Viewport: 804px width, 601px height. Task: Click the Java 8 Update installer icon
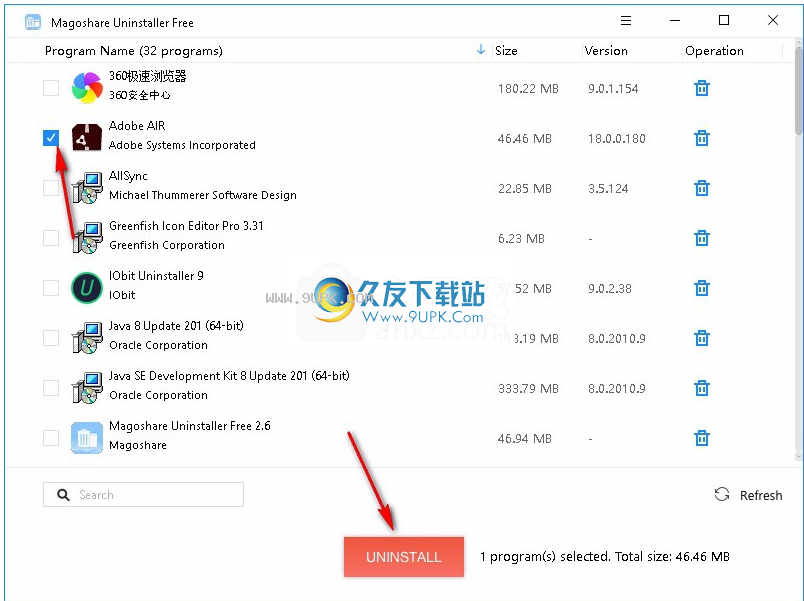[87, 338]
